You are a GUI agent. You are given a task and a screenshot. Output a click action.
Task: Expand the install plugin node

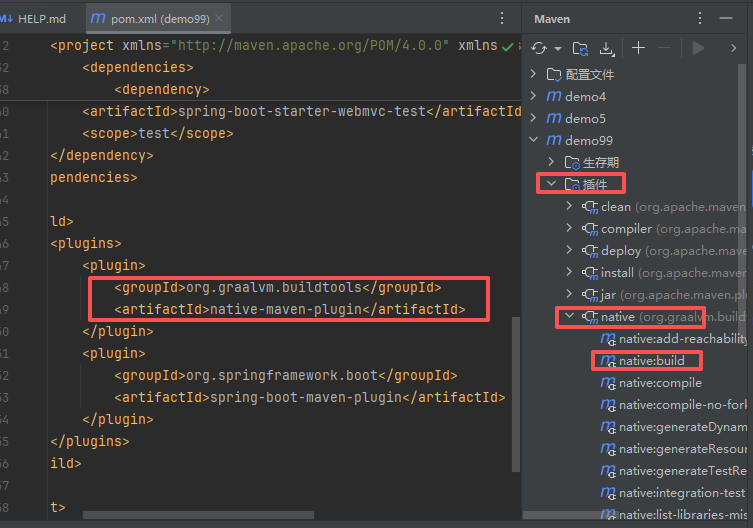tap(569, 272)
